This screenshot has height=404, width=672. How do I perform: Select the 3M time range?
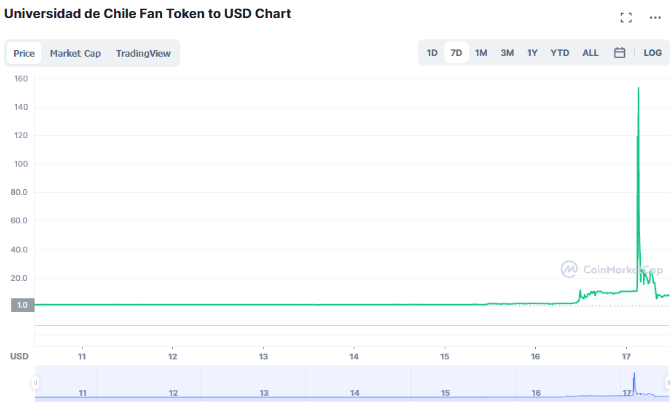(x=507, y=53)
